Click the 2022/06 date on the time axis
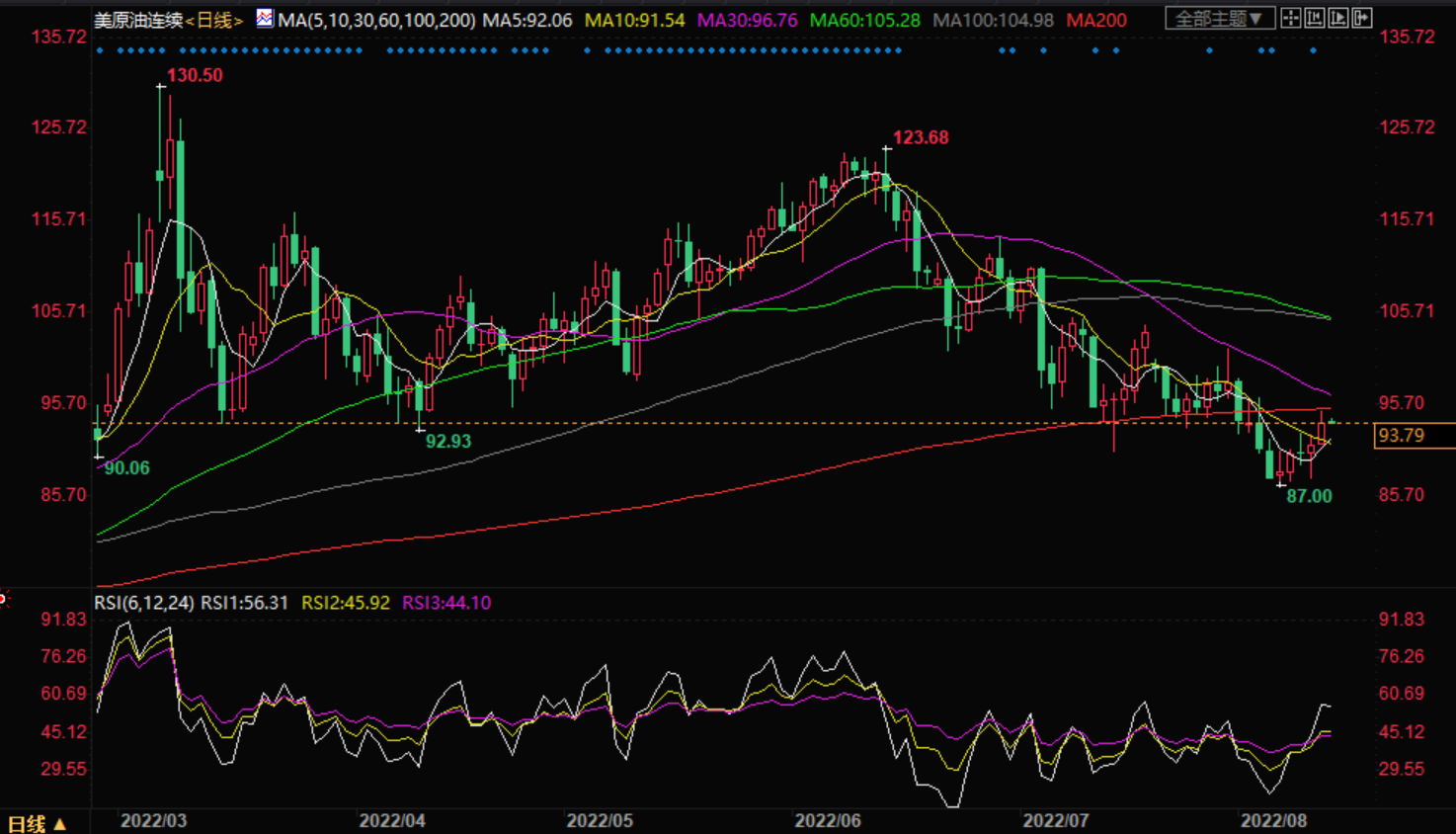 pos(828,821)
